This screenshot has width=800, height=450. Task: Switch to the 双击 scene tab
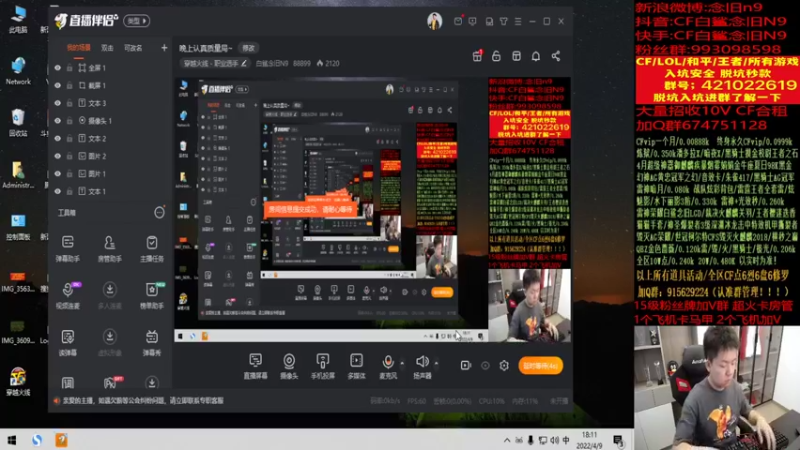[x=107, y=48]
